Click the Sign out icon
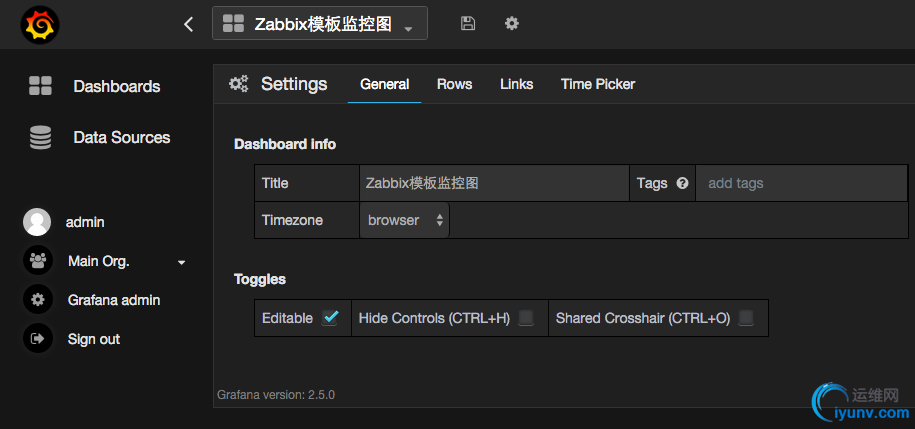The width and height of the screenshot is (915, 429). [x=38, y=339]
